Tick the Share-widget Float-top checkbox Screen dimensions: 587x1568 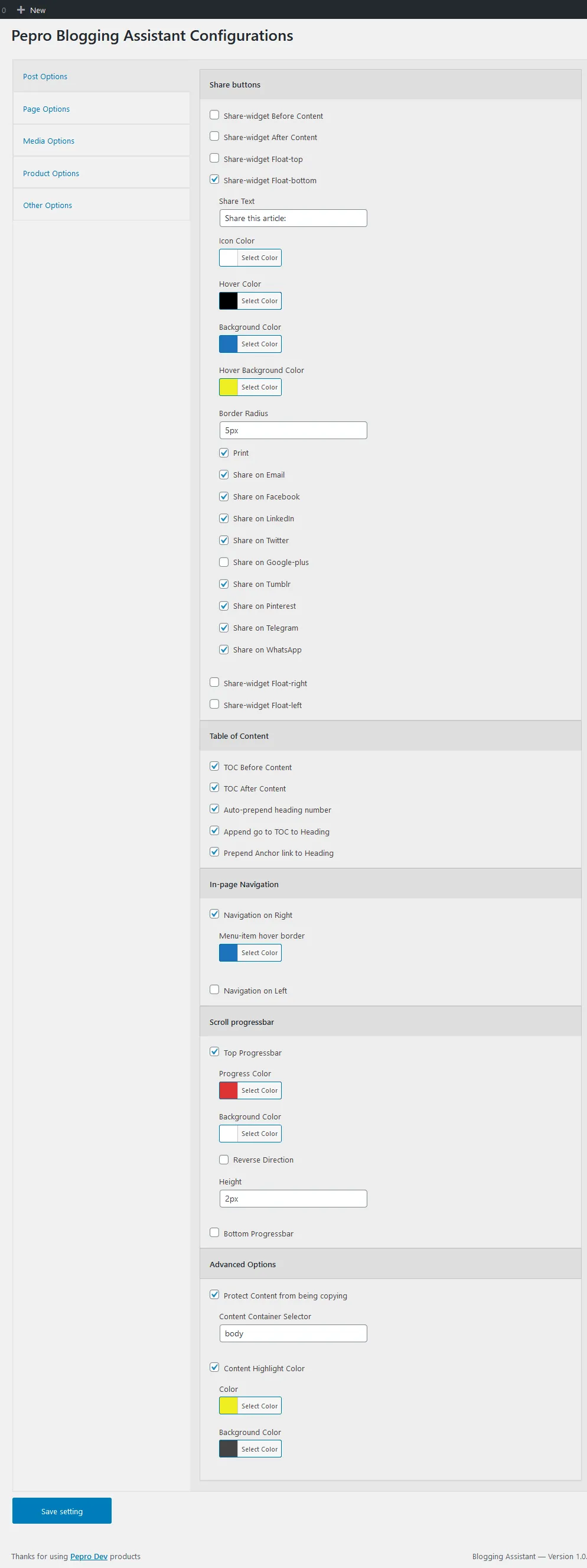click(x=214, y=158)
